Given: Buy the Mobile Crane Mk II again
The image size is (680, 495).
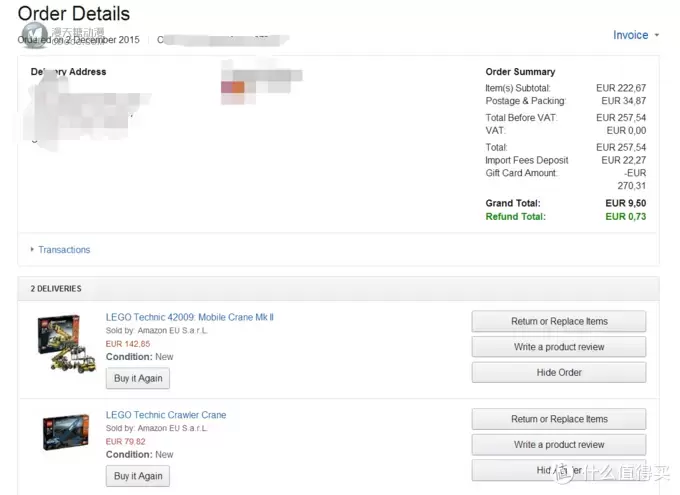Looking at the screenshot, I should click(x=138, y=378).
